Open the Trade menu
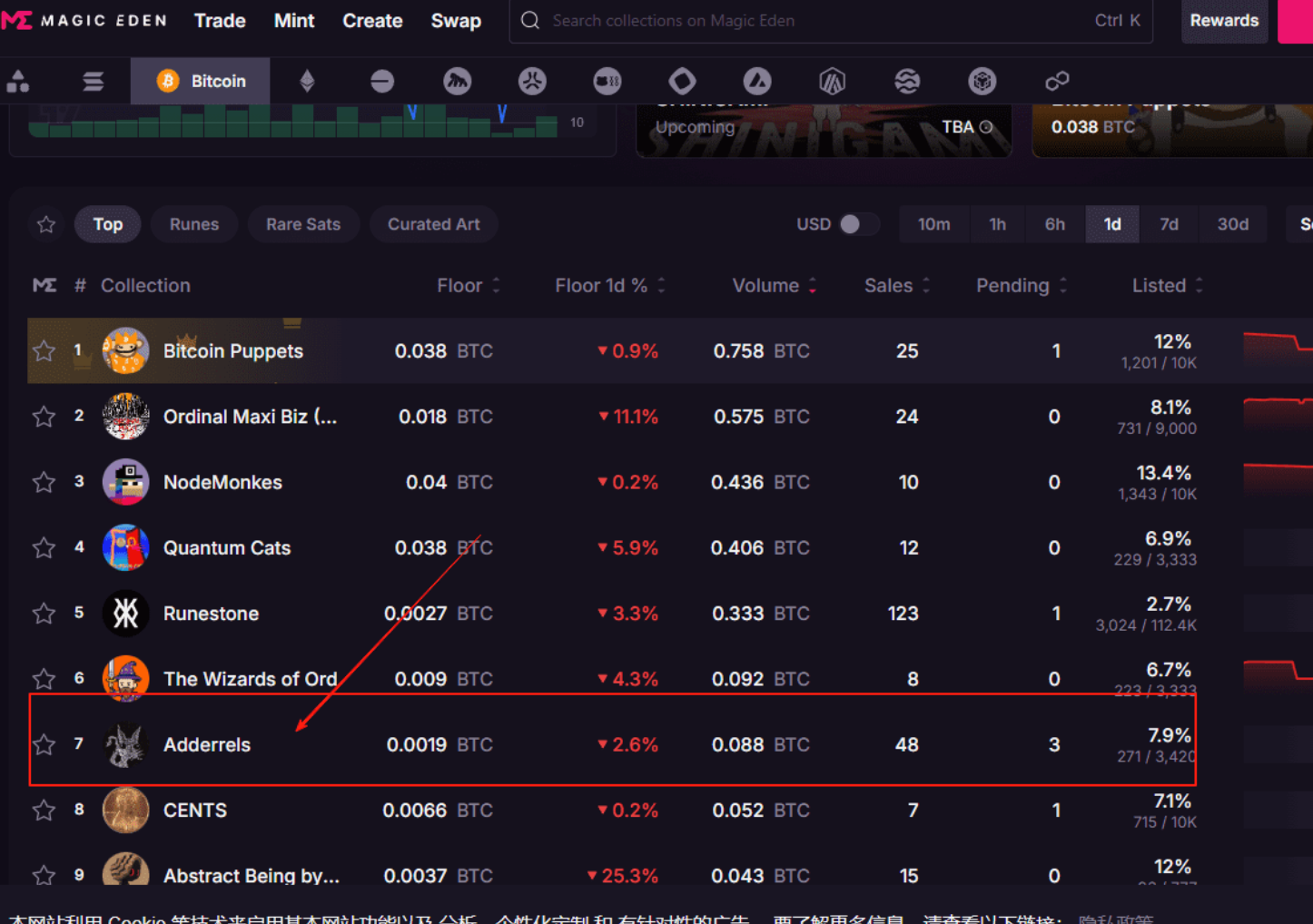The image size is (1313, 924). pos(220,20)
